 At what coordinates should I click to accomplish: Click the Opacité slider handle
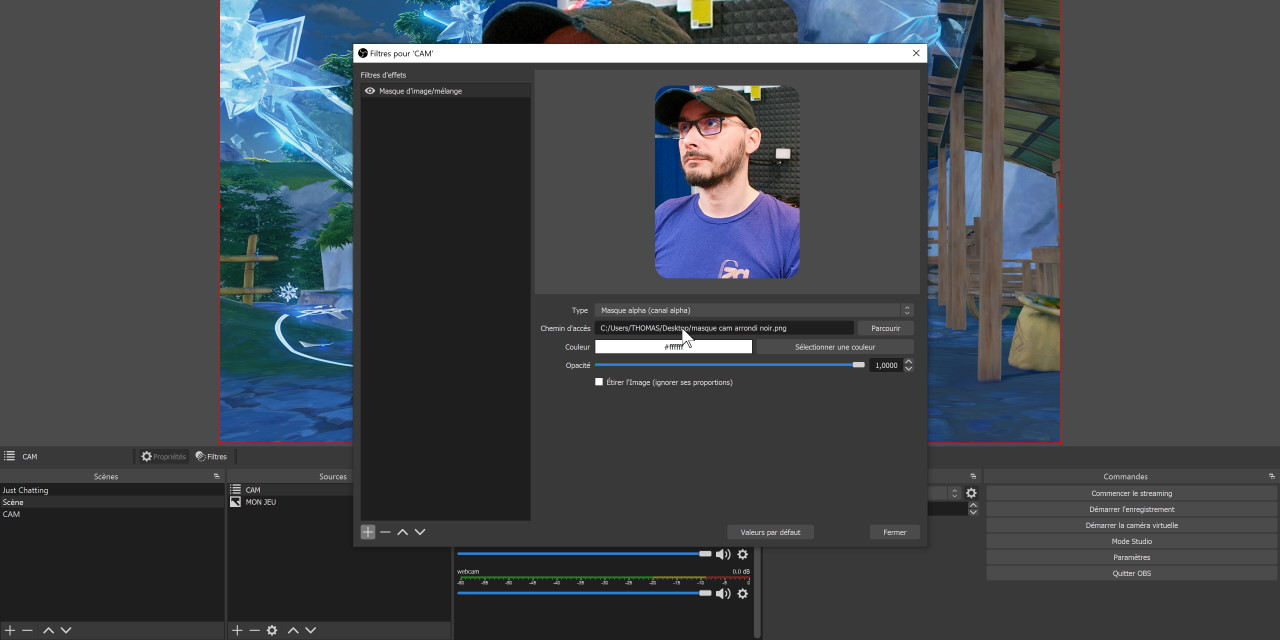[858, 365]
